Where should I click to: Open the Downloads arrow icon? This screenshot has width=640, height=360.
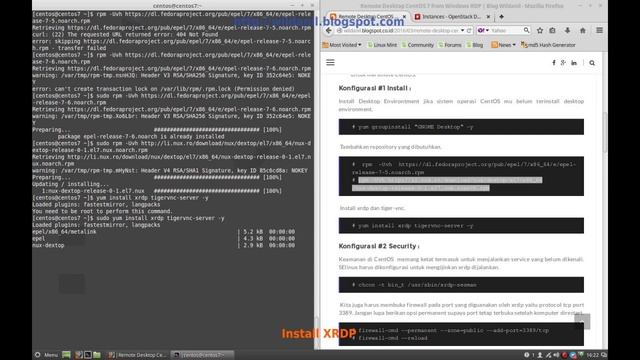(x=567, y=31)
